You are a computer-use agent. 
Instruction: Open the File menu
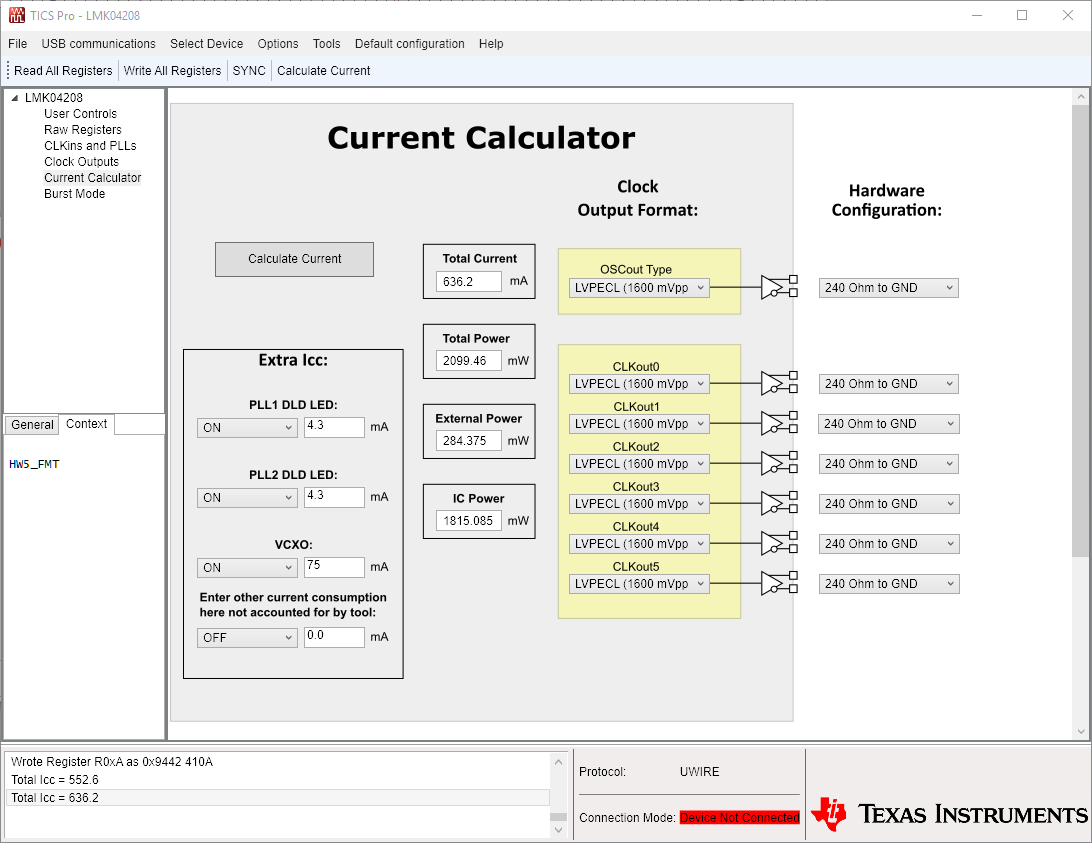pos(17,43)
